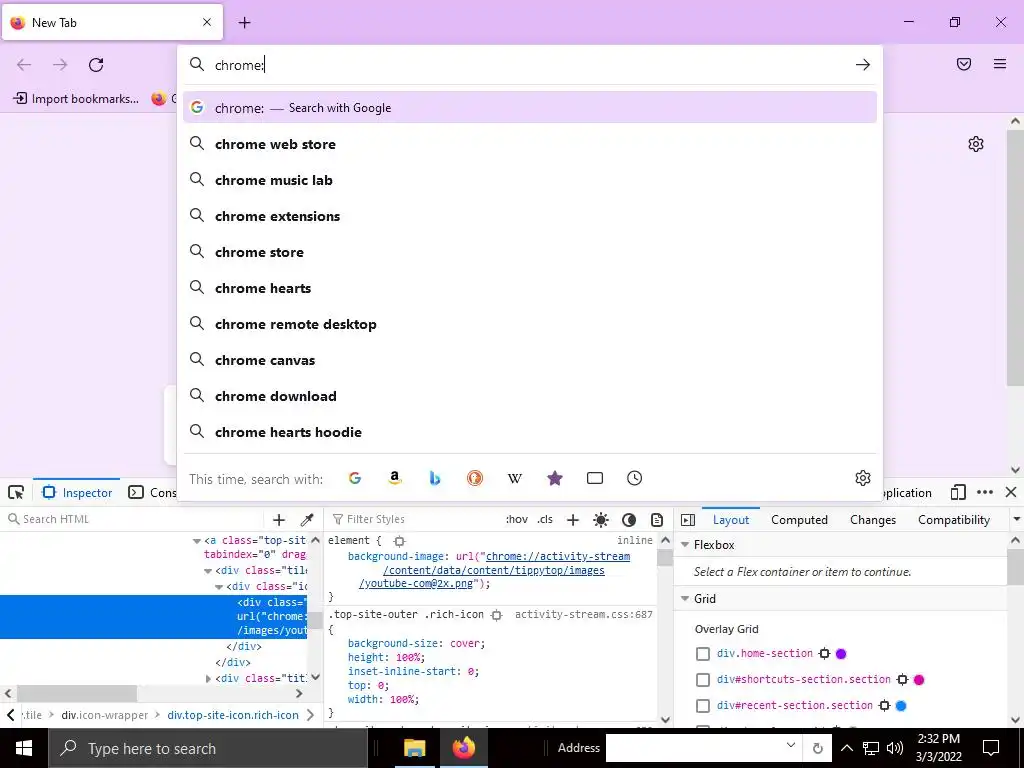Search this time with Bing icon
1024x768 pixels.
[x=435, y=478]
